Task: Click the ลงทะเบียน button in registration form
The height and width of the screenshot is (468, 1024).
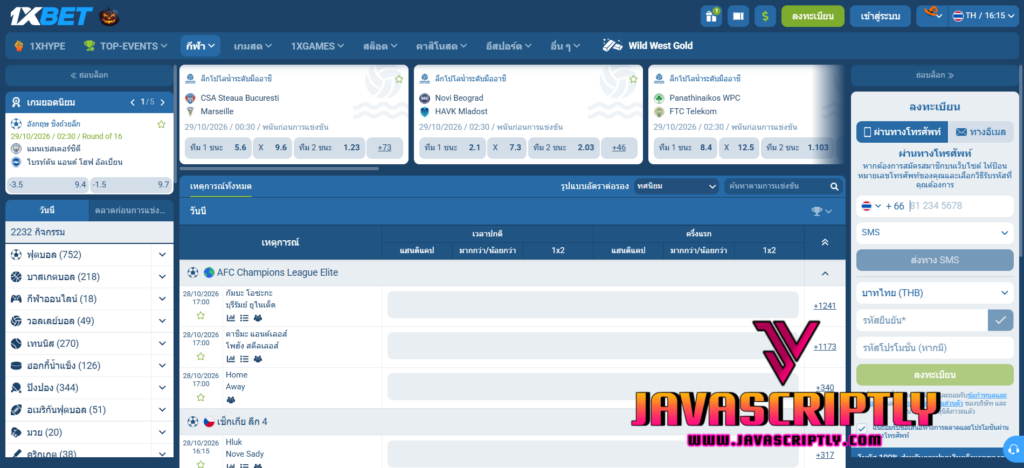Action: coord(935,375)
